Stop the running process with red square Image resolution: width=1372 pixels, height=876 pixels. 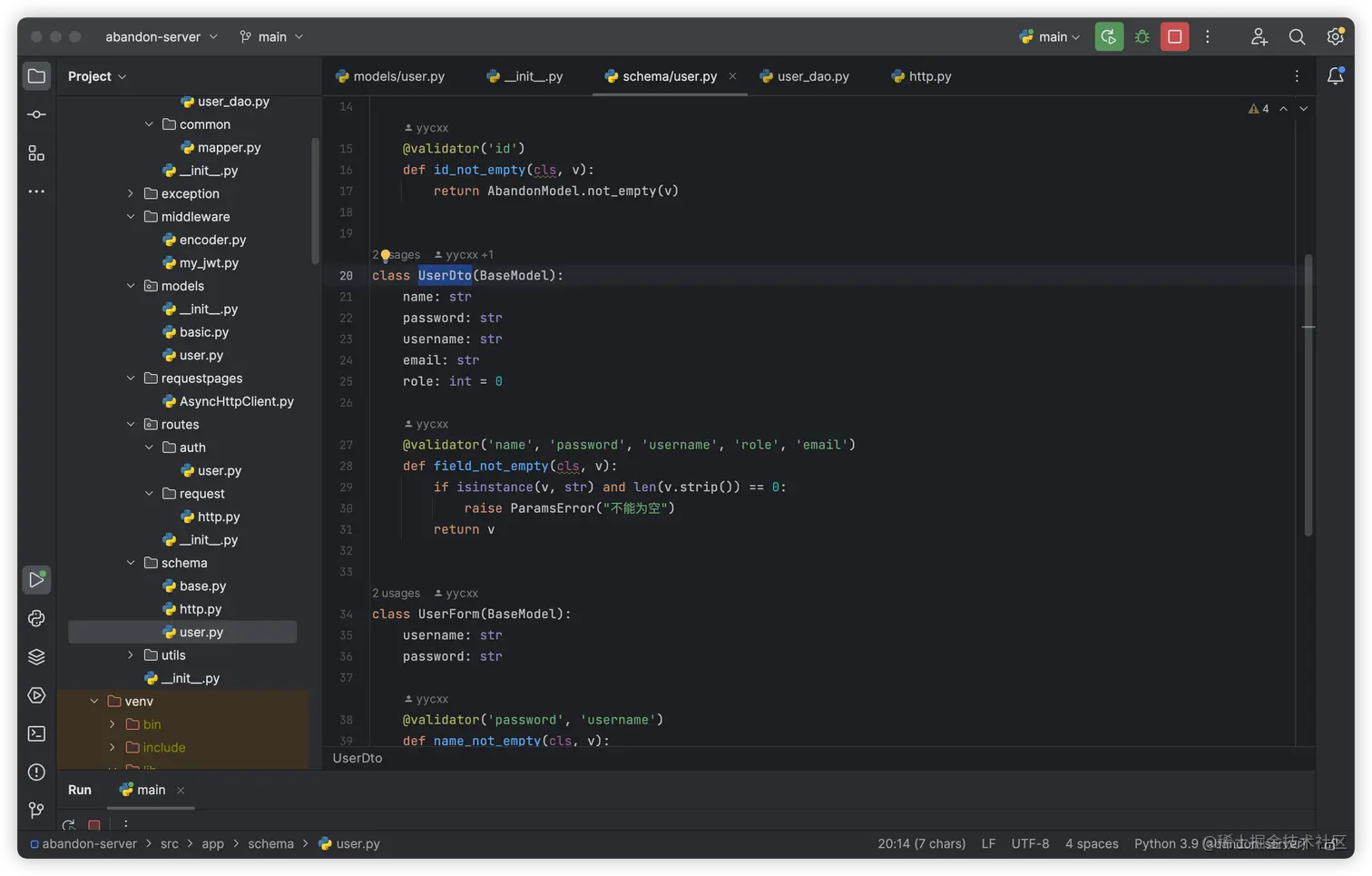pyautogui.click(x=1174, y=36)
